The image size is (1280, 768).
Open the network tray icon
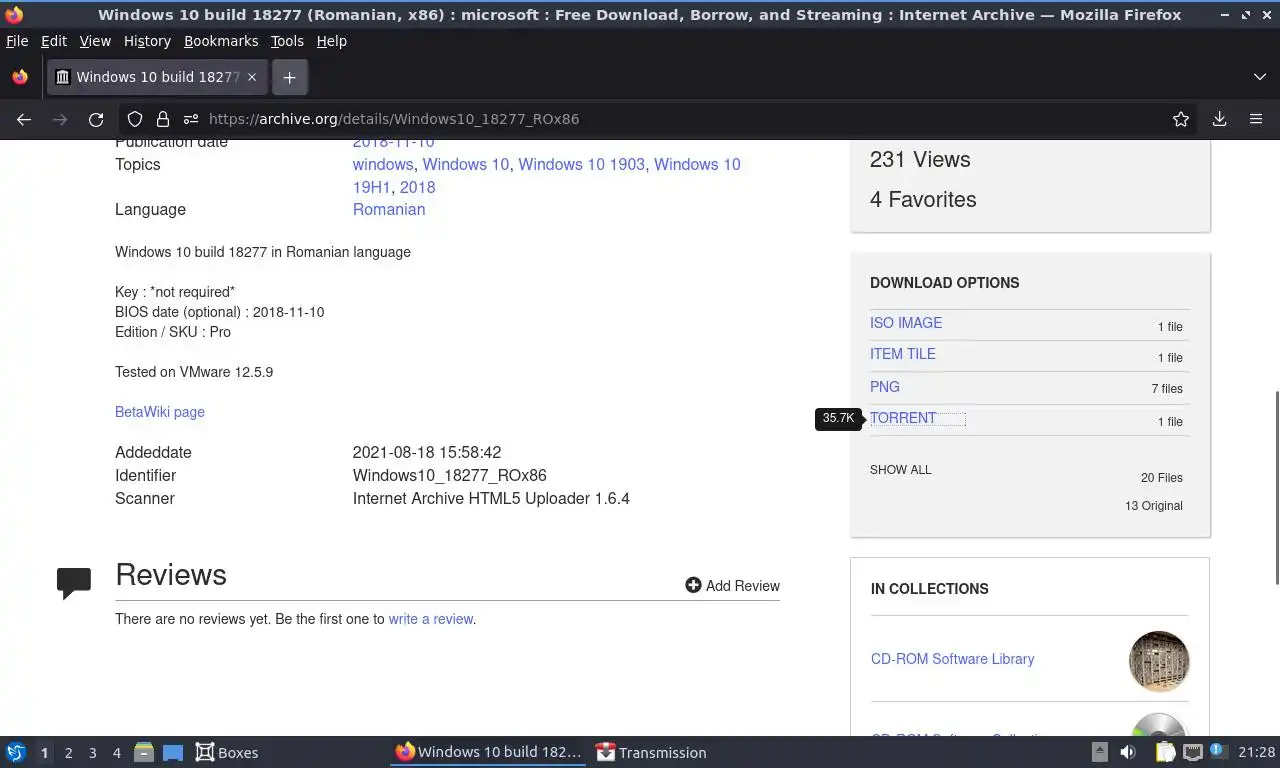[1192, 752]
